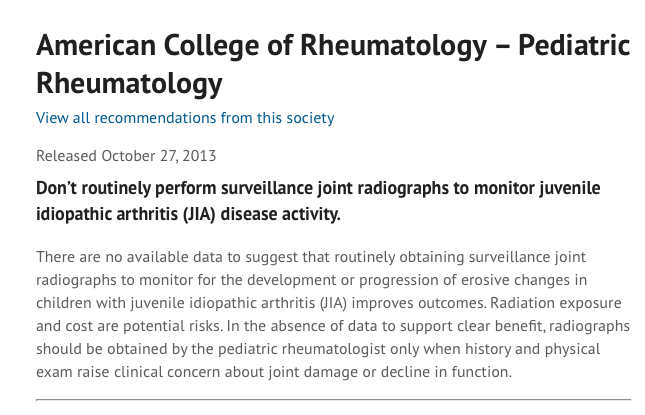This screenshot has width=645, height=415.
Task: Click the 'Released' label before the date
Action: [x=66, y=156]
